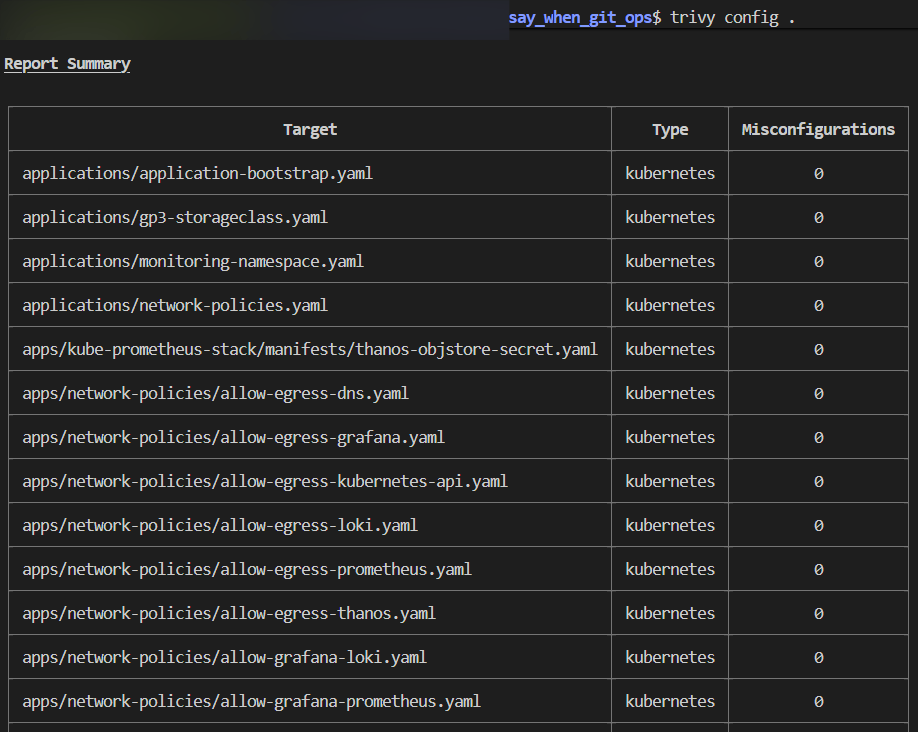Click misconfiguration count for allow-egress-thanos.yaml

coord(818,613)
